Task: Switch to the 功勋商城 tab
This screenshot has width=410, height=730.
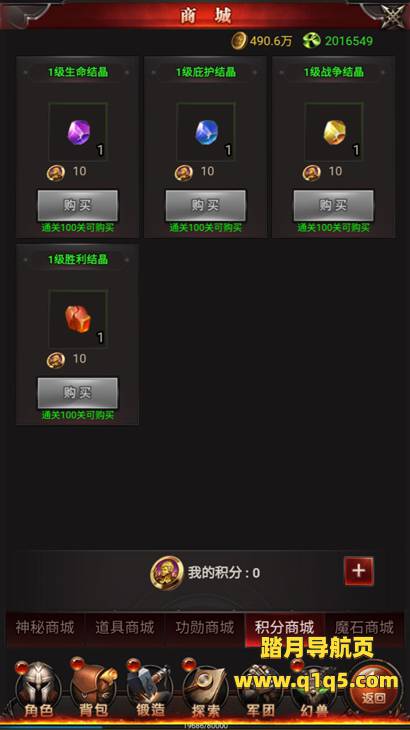Action: pyautogui.click(x=204, y=628)
